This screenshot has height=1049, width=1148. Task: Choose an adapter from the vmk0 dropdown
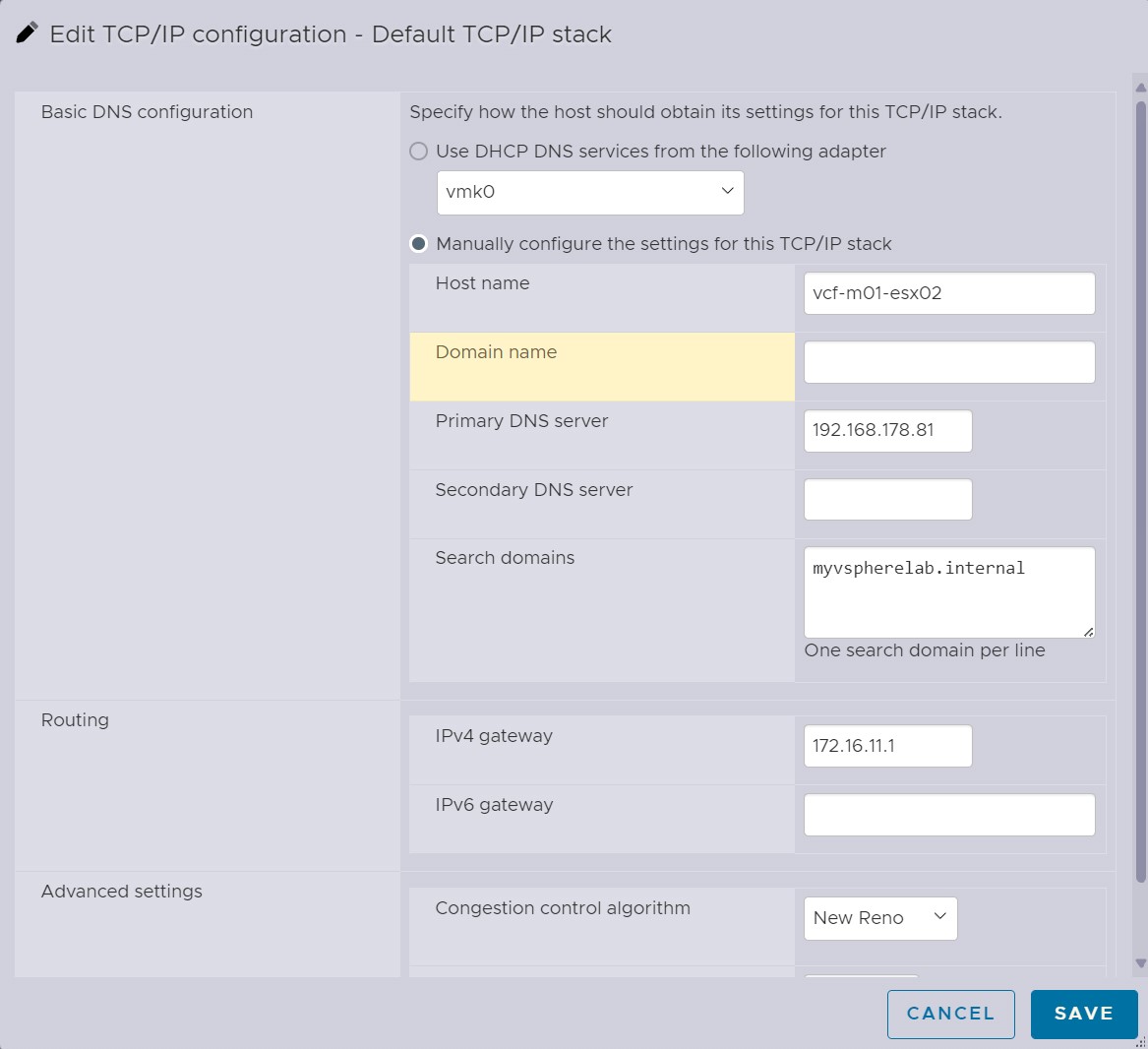pyautogui.click(x=590, y=192)
